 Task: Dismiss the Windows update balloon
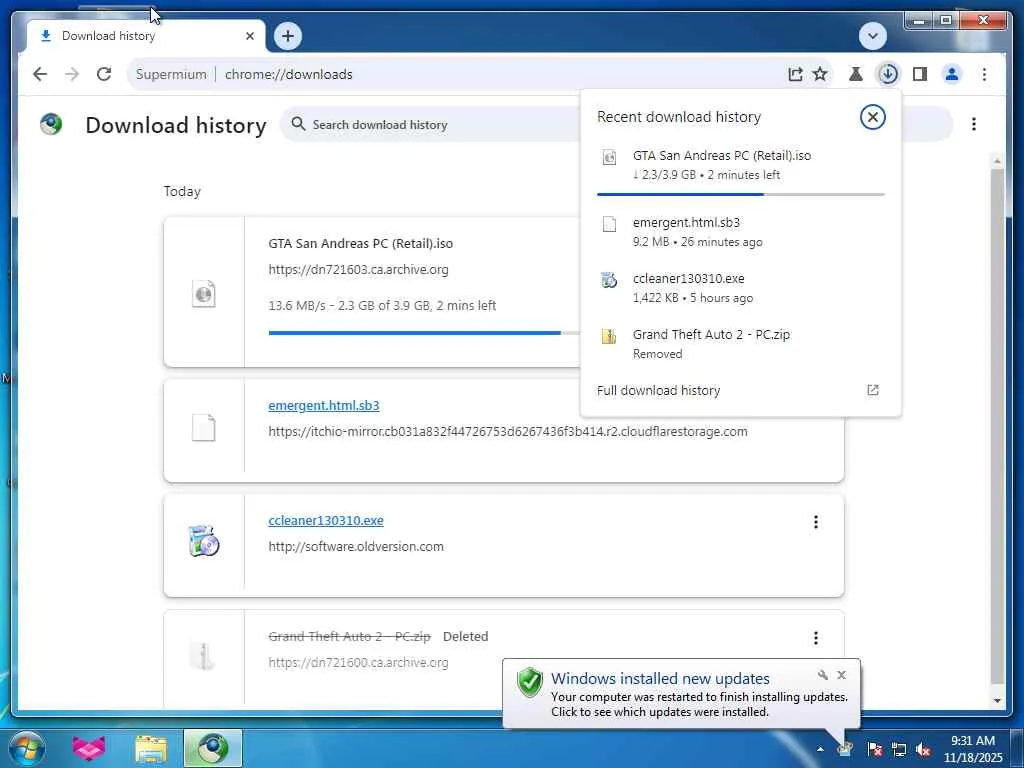tap(841, 675)
